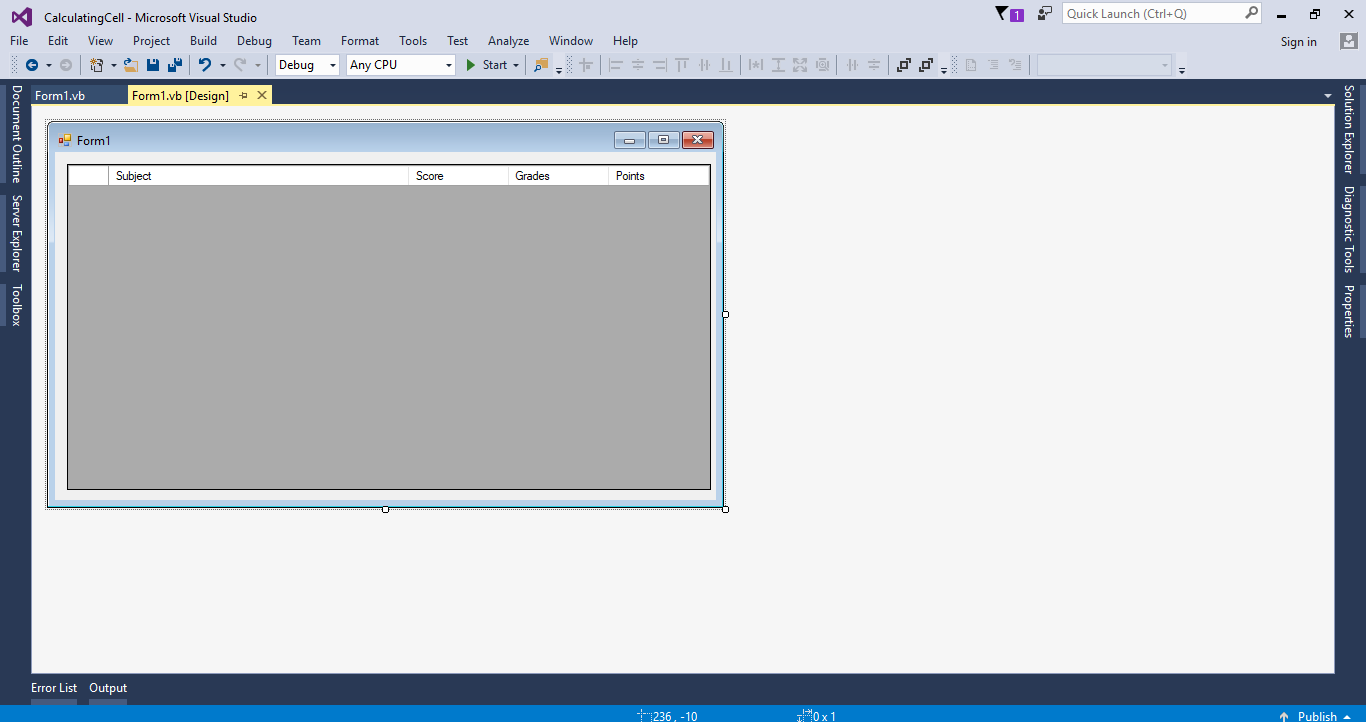Expand the New Project dropdown arrow

click(x=113, y=65)
